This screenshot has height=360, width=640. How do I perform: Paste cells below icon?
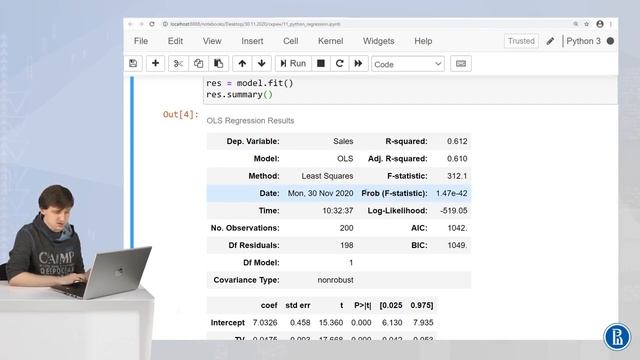(218, 64)
